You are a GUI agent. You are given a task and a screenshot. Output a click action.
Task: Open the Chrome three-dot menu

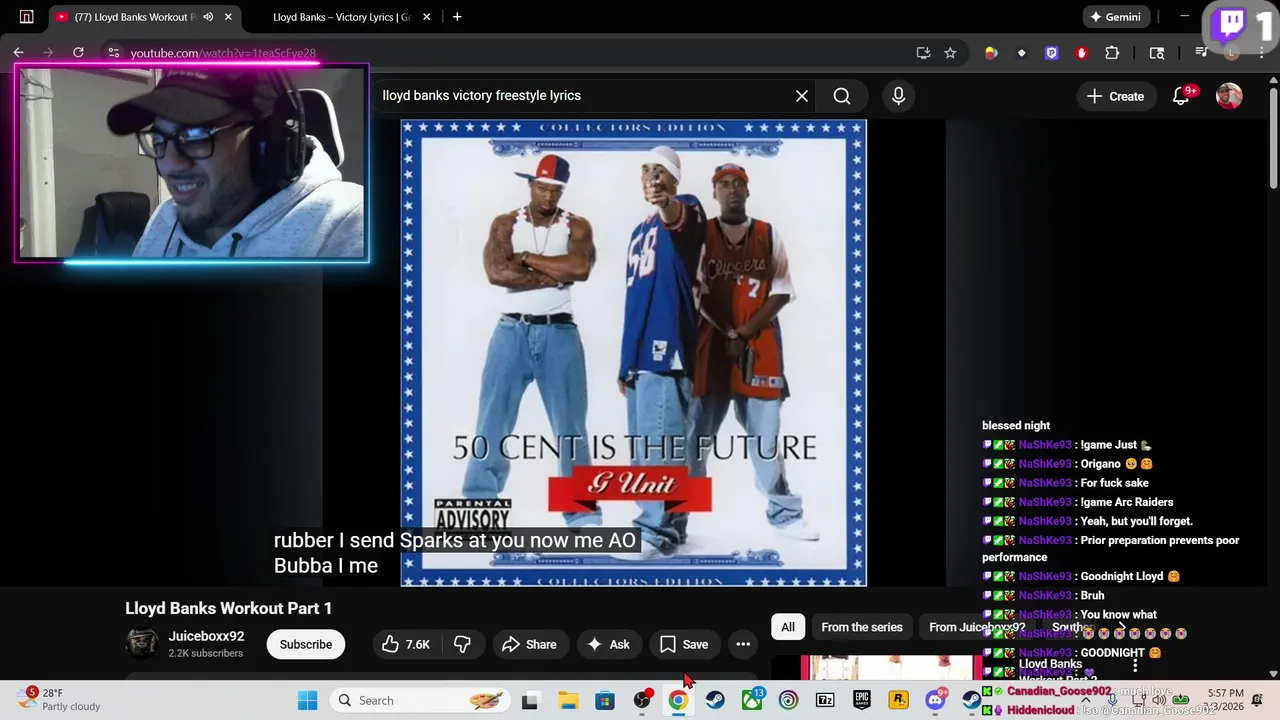pos(1261,53)
